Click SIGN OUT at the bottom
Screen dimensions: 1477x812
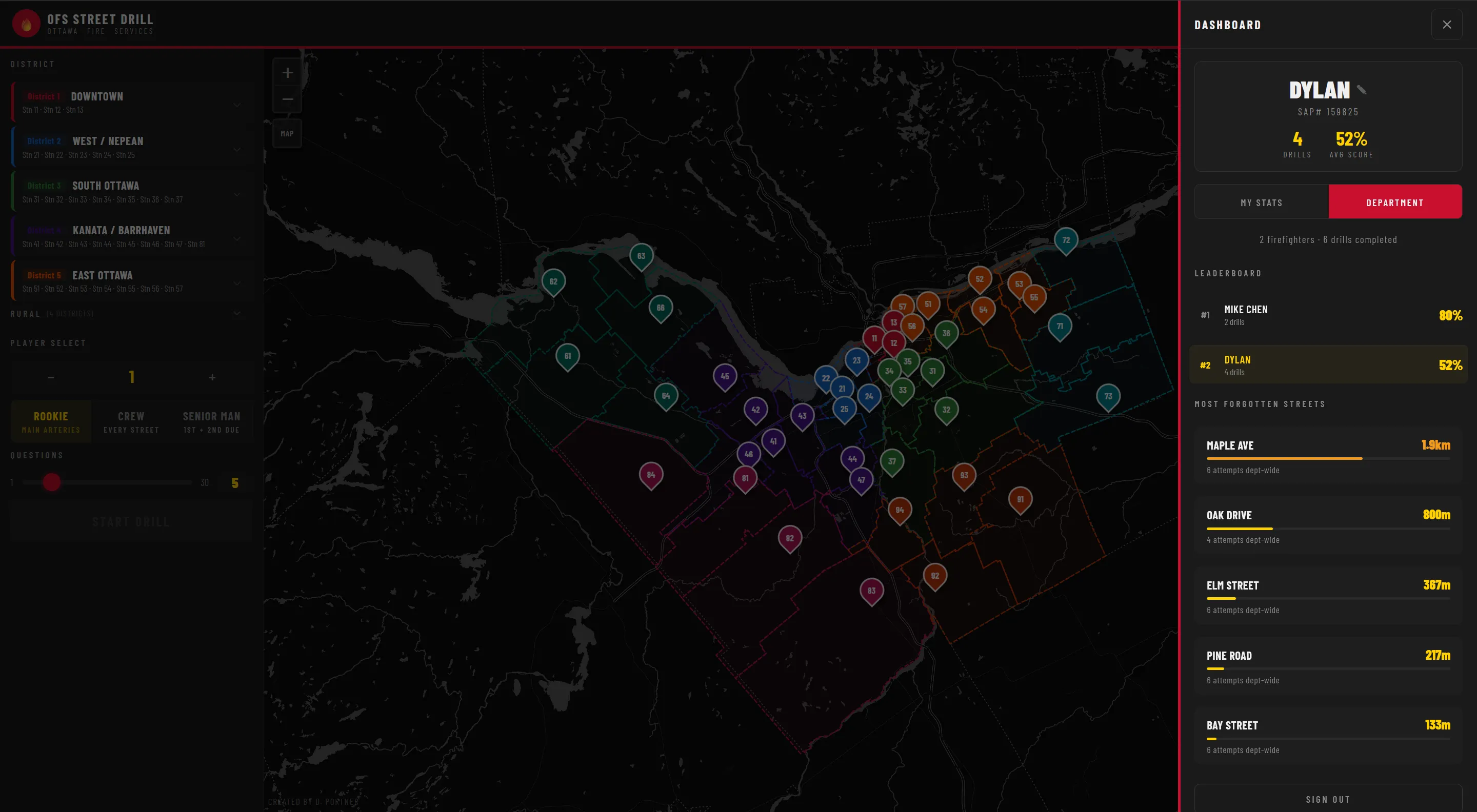pos(1327,799)
